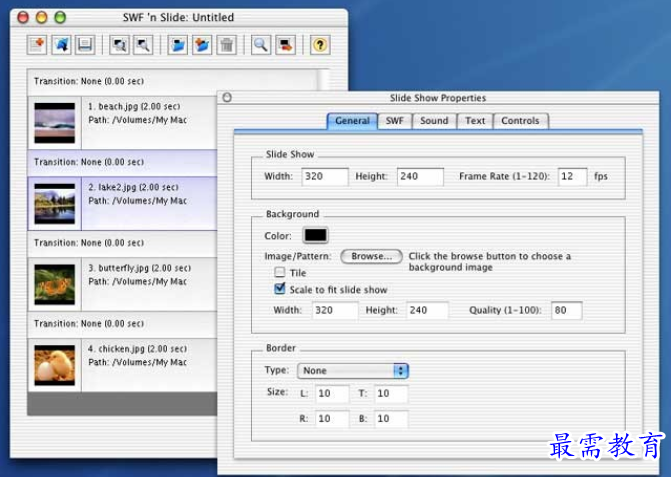Click the green zoom button of SWF 'n Slide window
The width and height of the screenshot is (671, 477).
(60, 18)
